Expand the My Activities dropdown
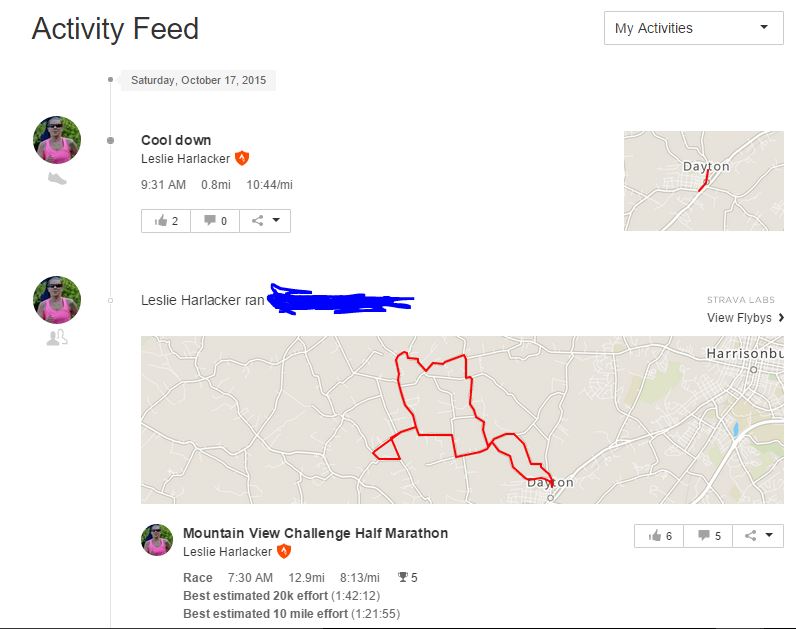The height and width of the screenshot is (629, 796). pyautogui.click(x=693, y=28)
